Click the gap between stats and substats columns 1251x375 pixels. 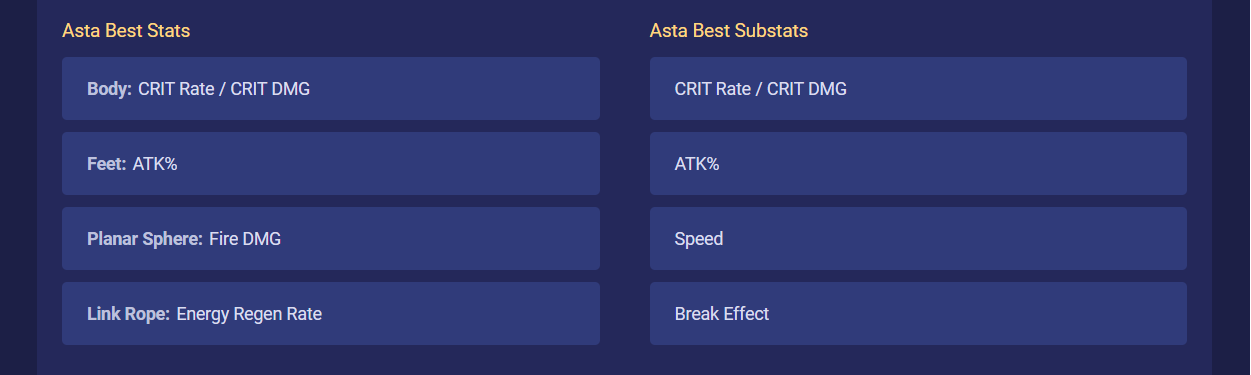click(x=625, y=200)
